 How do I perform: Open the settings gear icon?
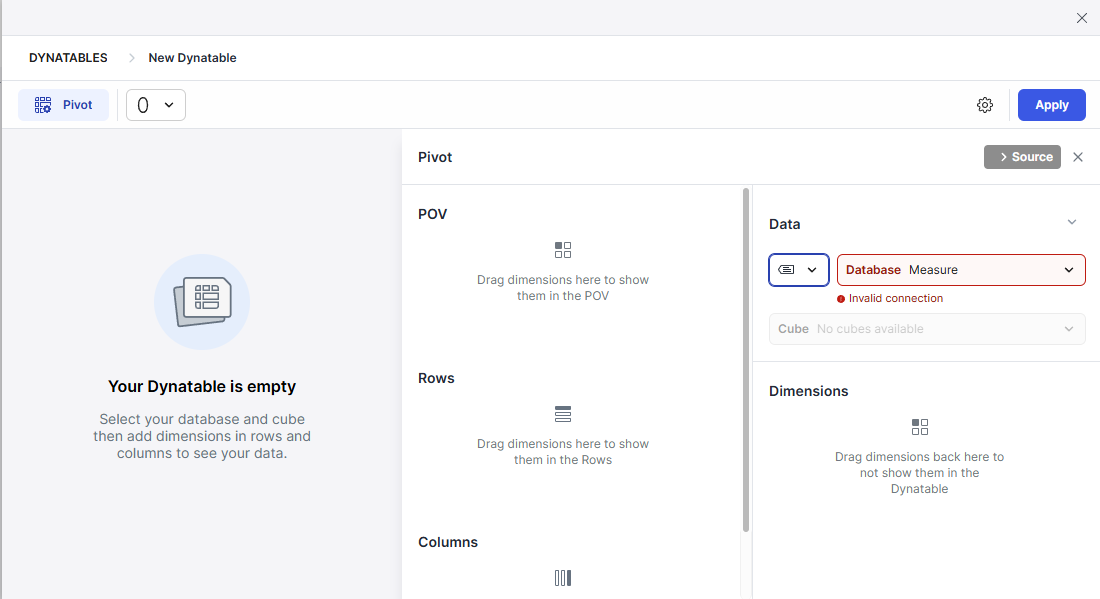pos(985,105)
